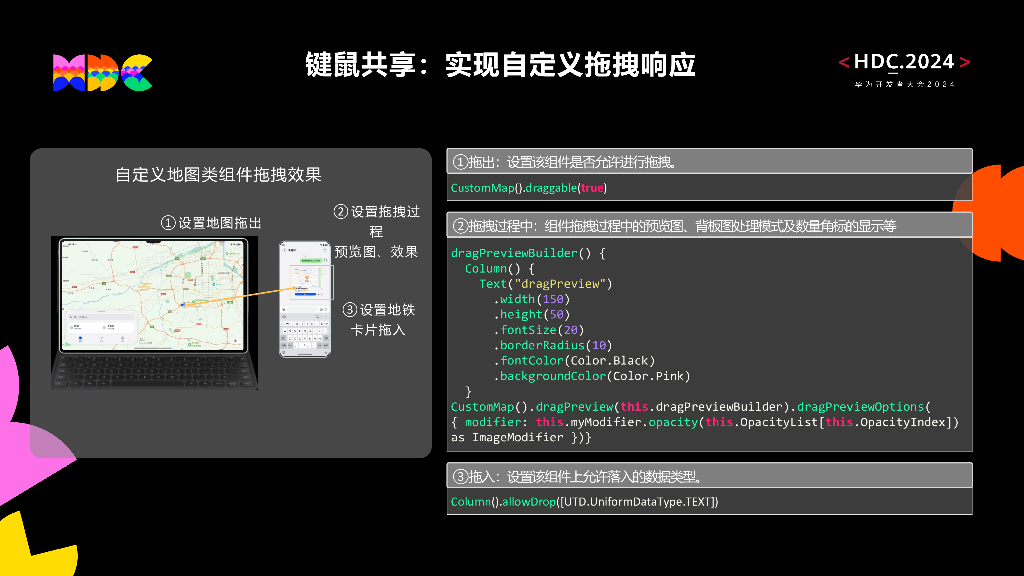Click the header ①拖出：设置该组件是否允许进行拖拽
The image size is (1024, 576).
click(x=709, y=161)
